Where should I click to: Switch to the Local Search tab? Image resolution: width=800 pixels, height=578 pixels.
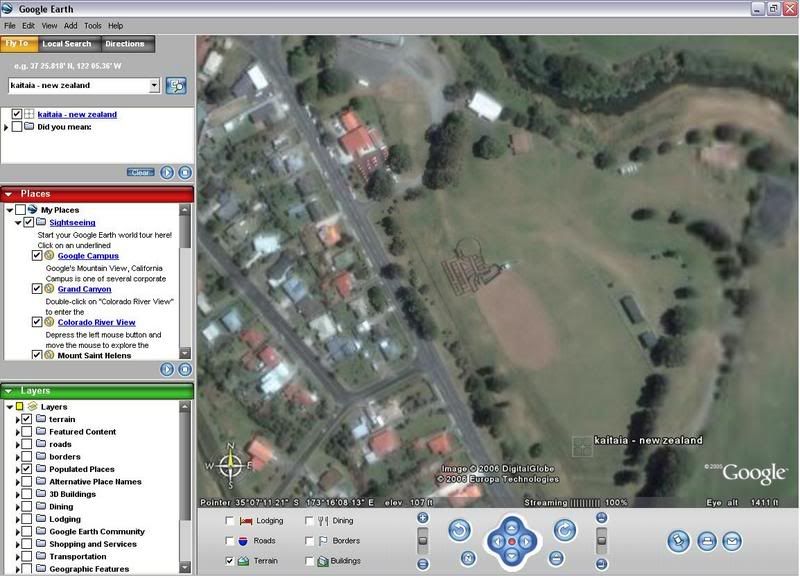click(x=67, y=44)
